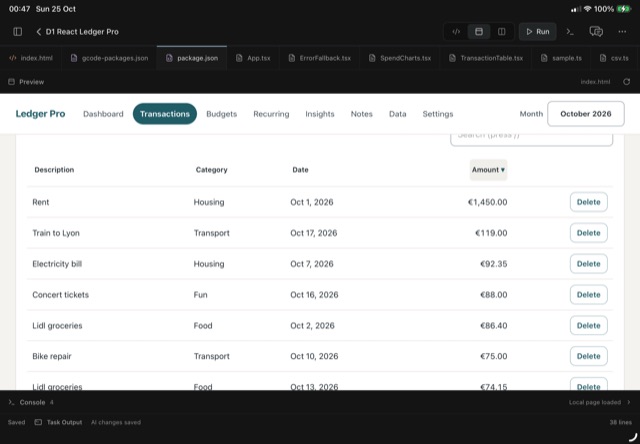
Task: Select the Transactions nav pill
Action: pyautogui.click(x=165, y=114)
